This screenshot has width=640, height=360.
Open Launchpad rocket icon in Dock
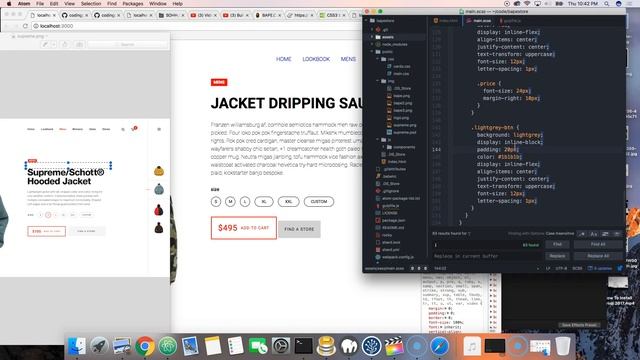coord(99,346)
